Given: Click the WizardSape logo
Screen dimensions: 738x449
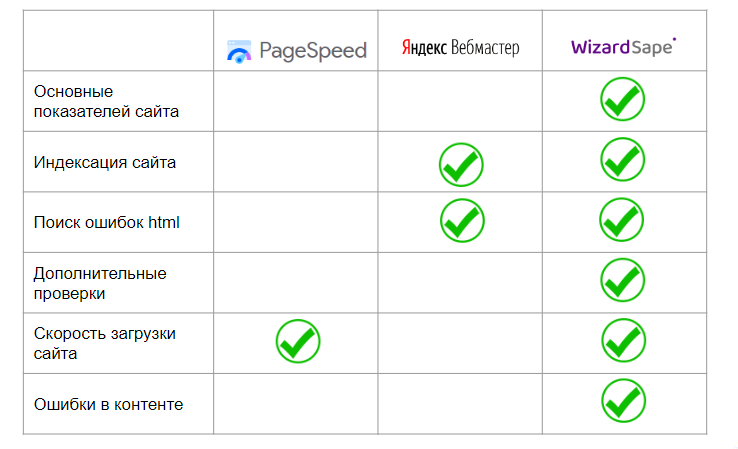Looking at the screenshot, I should (624, 47).
